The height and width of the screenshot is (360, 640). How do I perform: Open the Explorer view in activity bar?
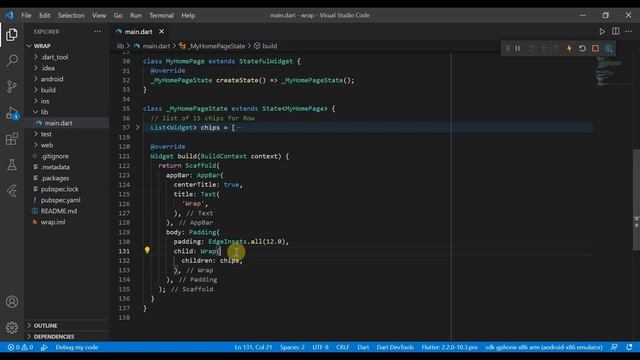(12, 35)
